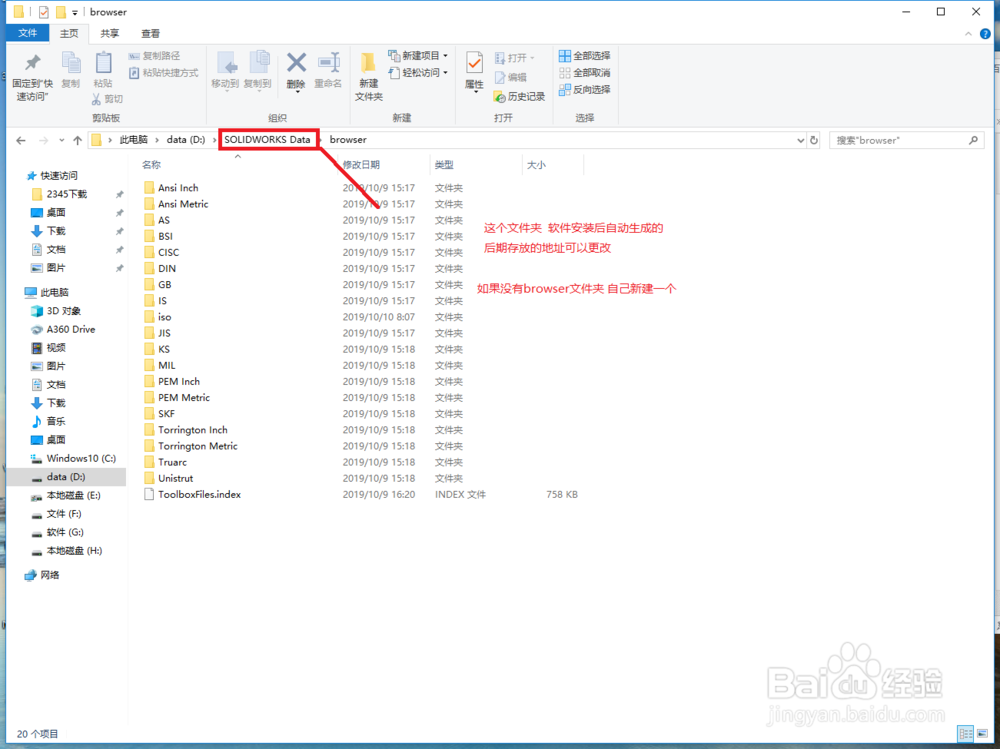This screenshot has height=749, width=1000.
Task: Select the iso folder
Action: 164,317
